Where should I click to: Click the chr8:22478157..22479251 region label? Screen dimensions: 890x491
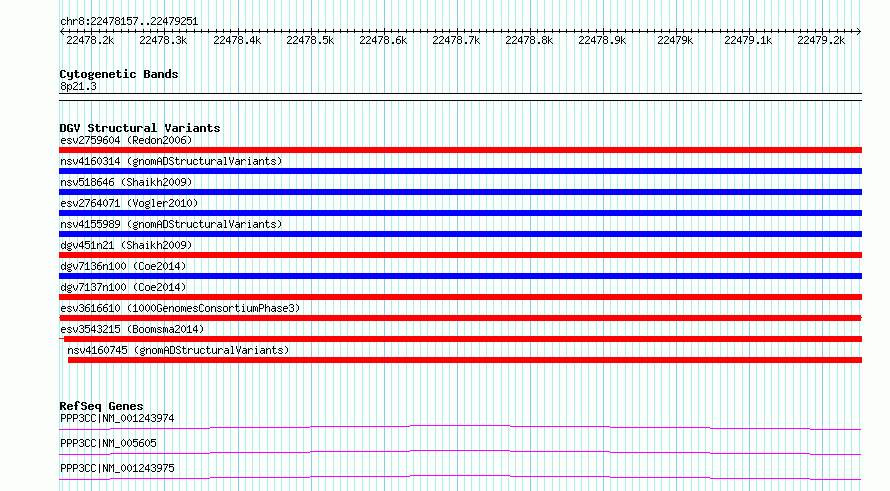coord(129,22)
